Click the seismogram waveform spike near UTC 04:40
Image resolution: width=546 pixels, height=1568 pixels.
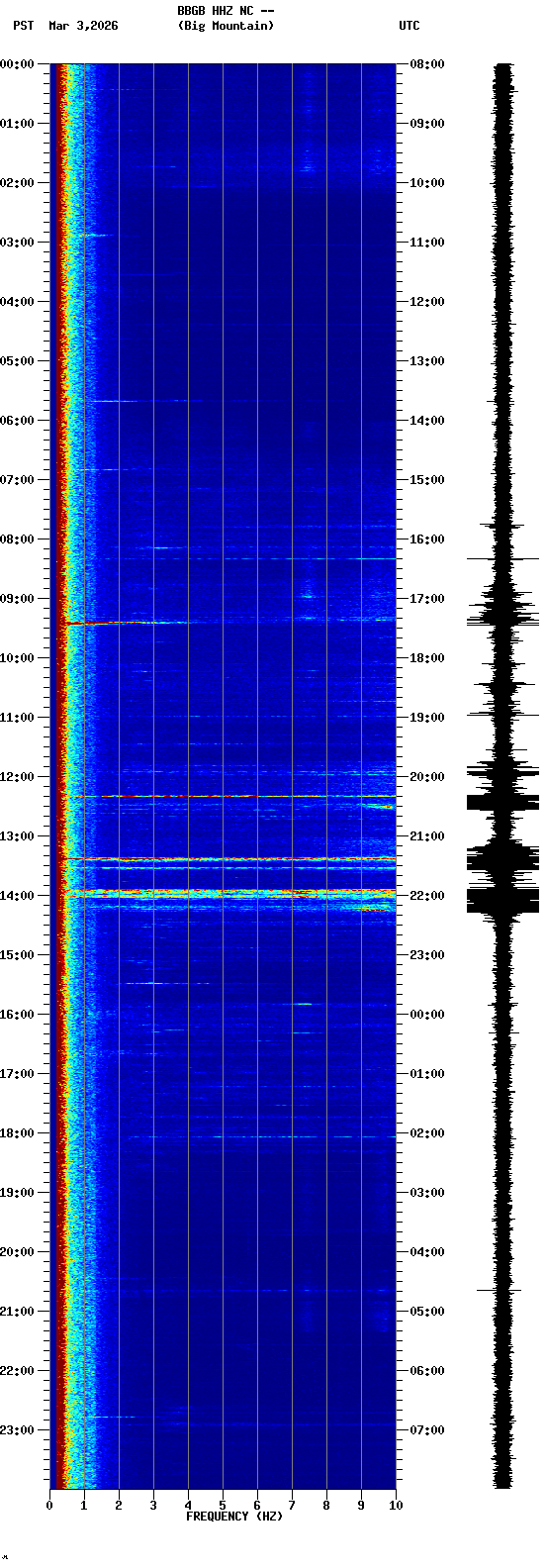point(500,1290)
